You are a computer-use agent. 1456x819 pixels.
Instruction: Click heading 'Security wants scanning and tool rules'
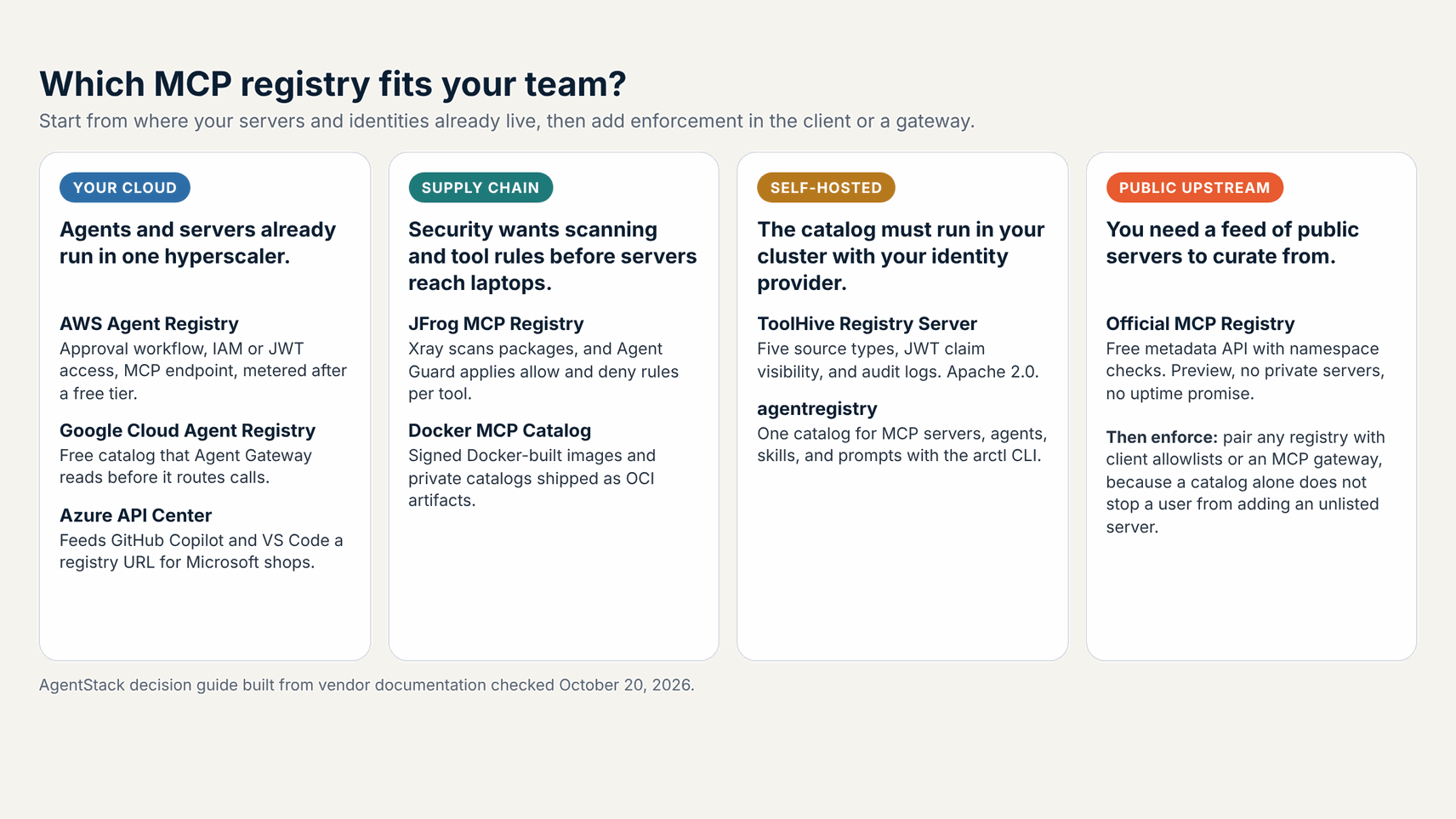(x=553, y=256)
